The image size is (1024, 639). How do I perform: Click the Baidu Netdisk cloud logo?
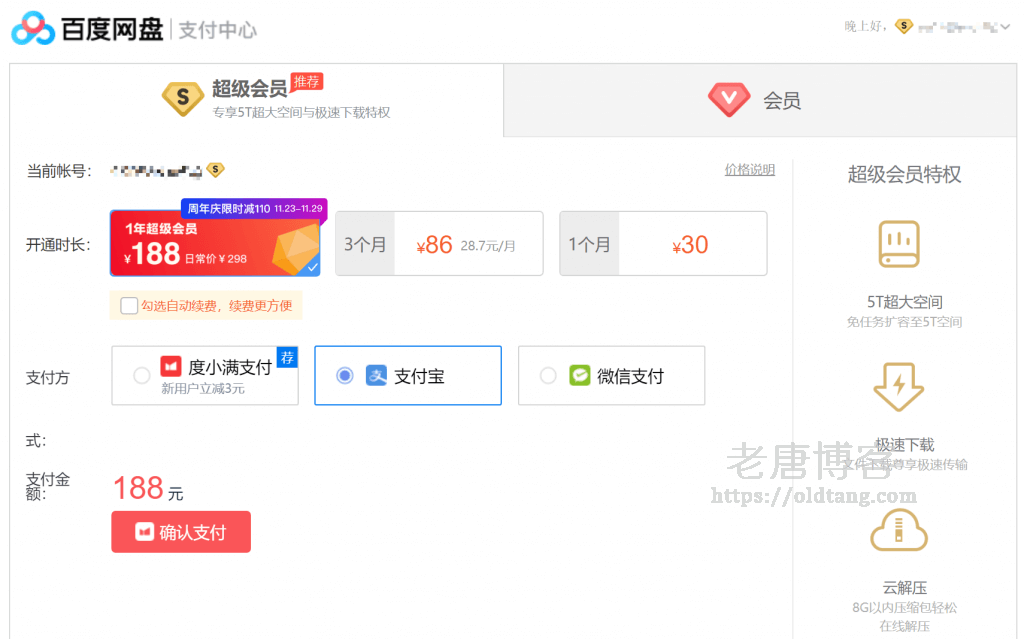point(33,28)
